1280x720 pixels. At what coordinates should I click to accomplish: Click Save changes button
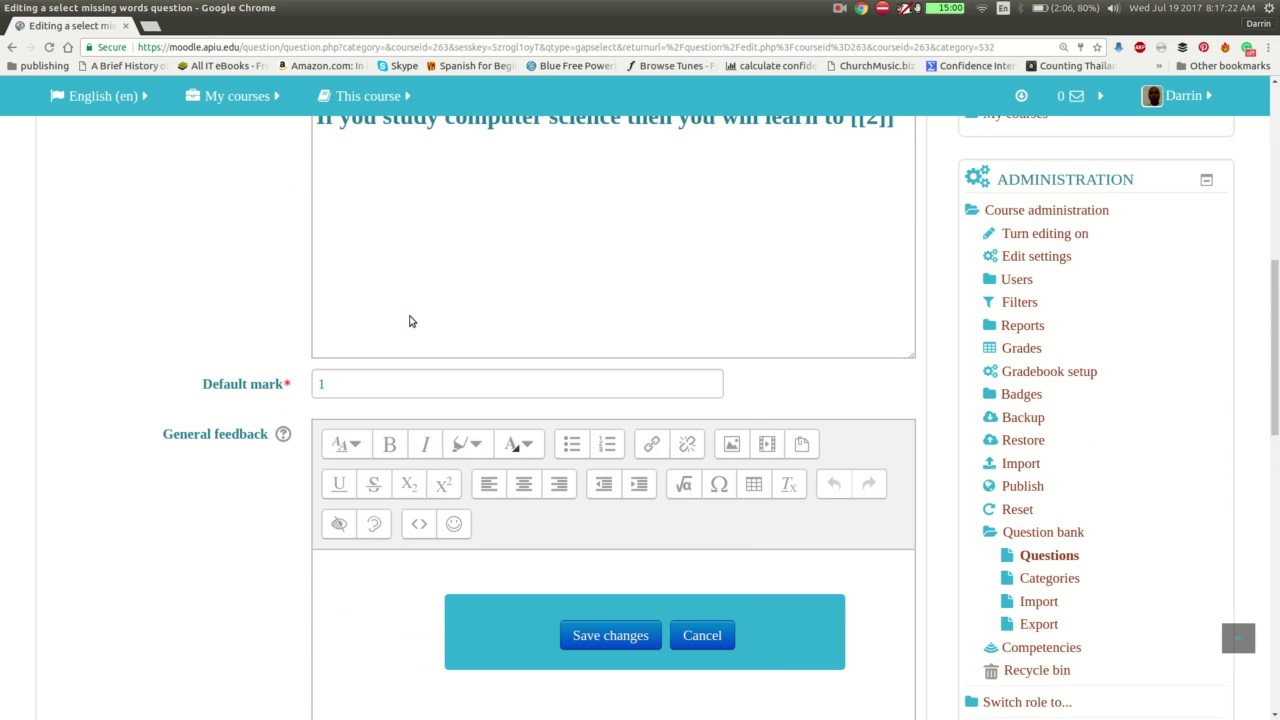(x=611, y=636)
